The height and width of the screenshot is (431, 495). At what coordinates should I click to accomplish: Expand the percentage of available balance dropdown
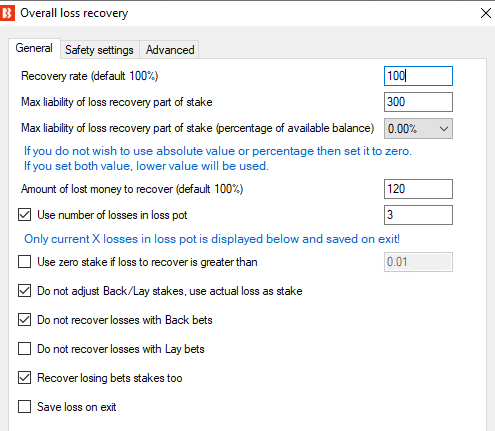tap(418, 129)
